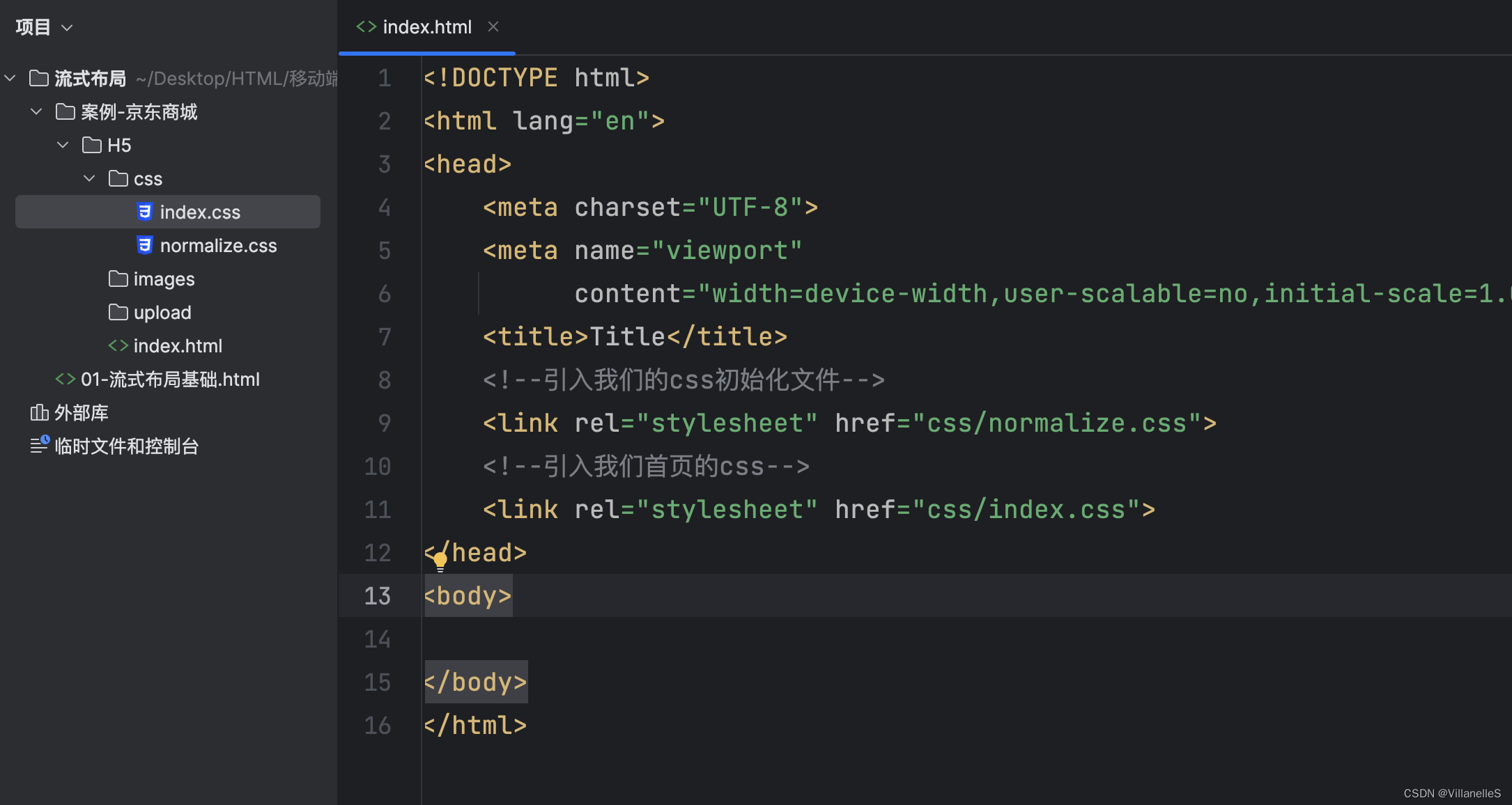Click the opening <body> tag
Viewport: 1512px width, 805px height.
pyautogui.click(x=468, y=595)
